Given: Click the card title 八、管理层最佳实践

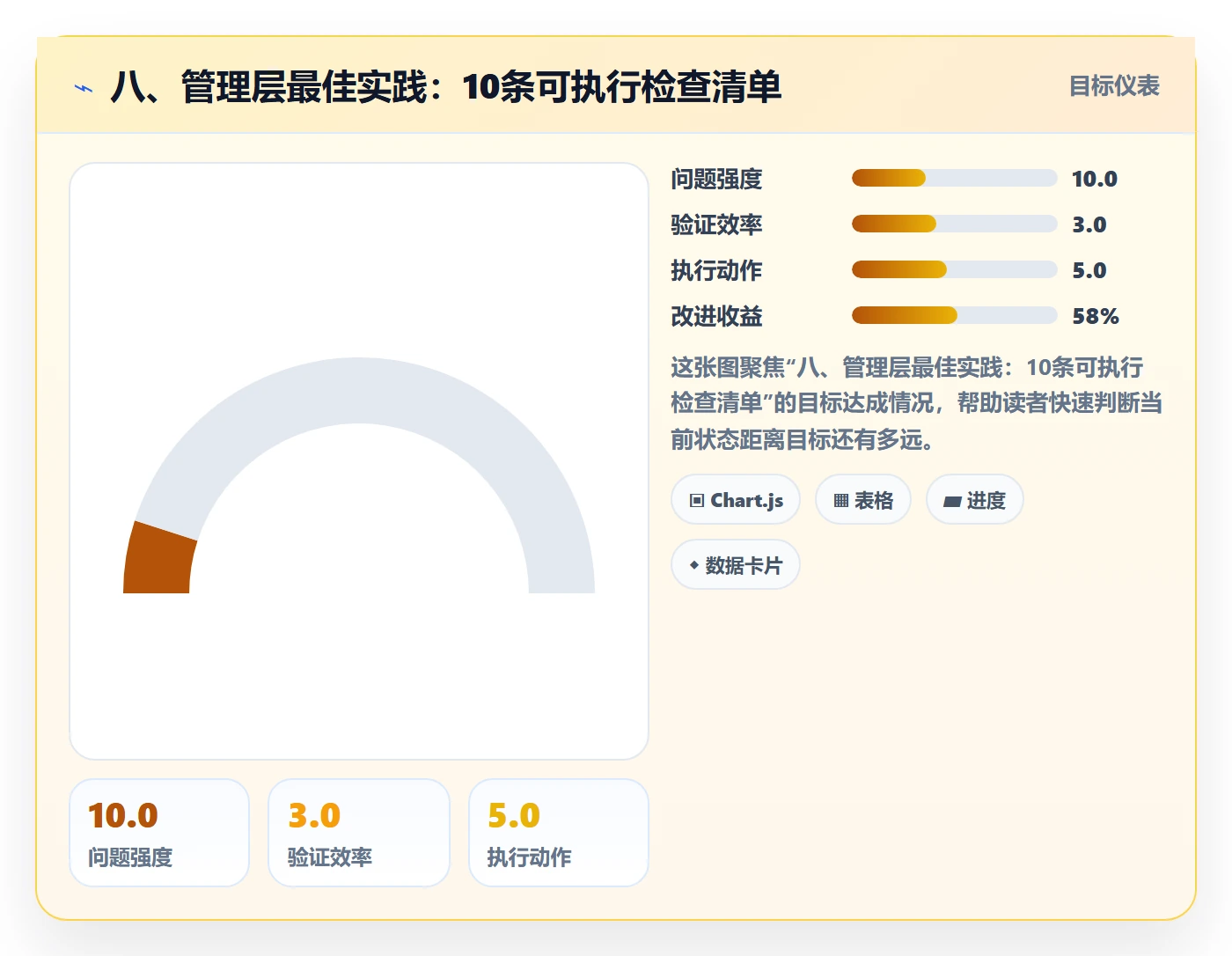Looking at the screenshot, I should (445, 87).
